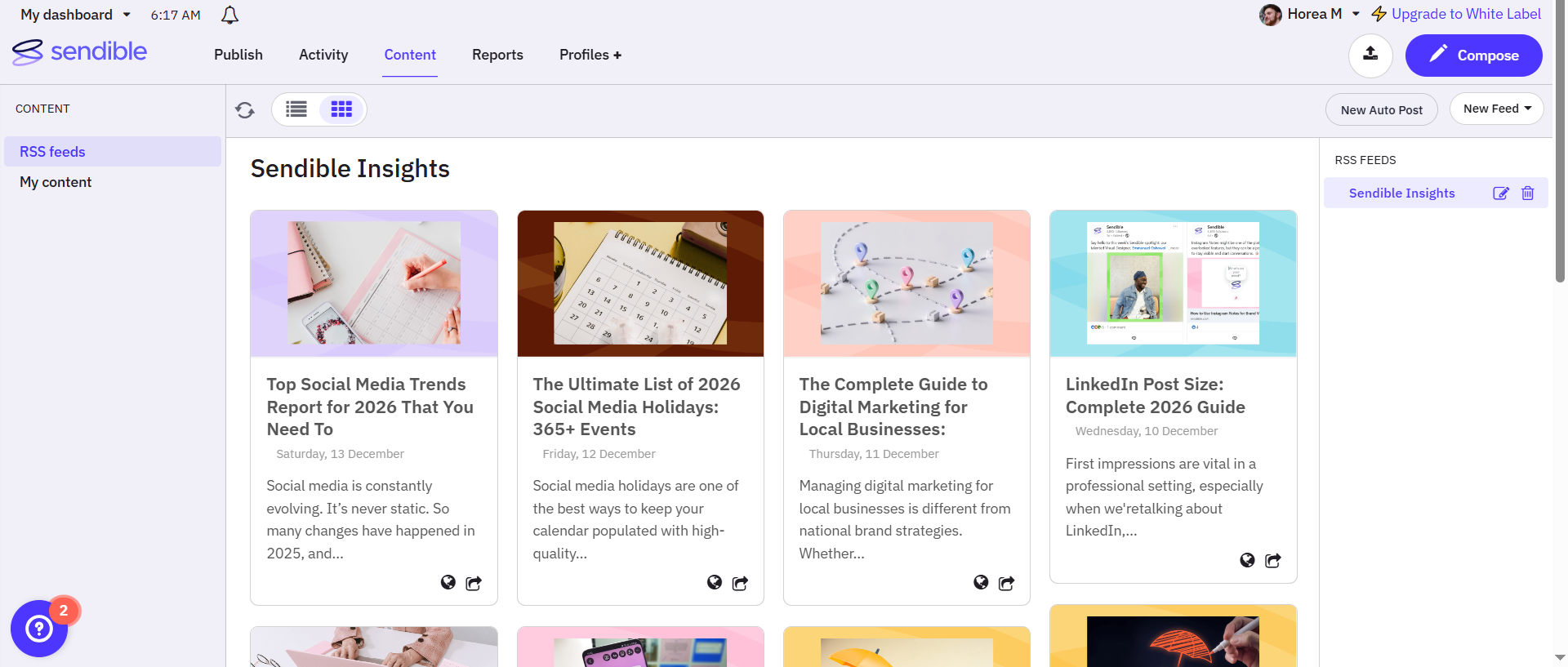Viewport: 1568px width, 667px height.
Task: Open the notifications bell
Action: 230,15
